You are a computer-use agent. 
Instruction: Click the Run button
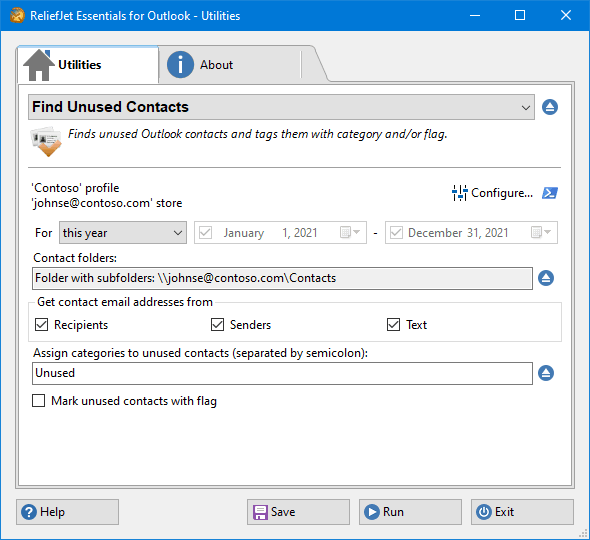coord(410,512)
